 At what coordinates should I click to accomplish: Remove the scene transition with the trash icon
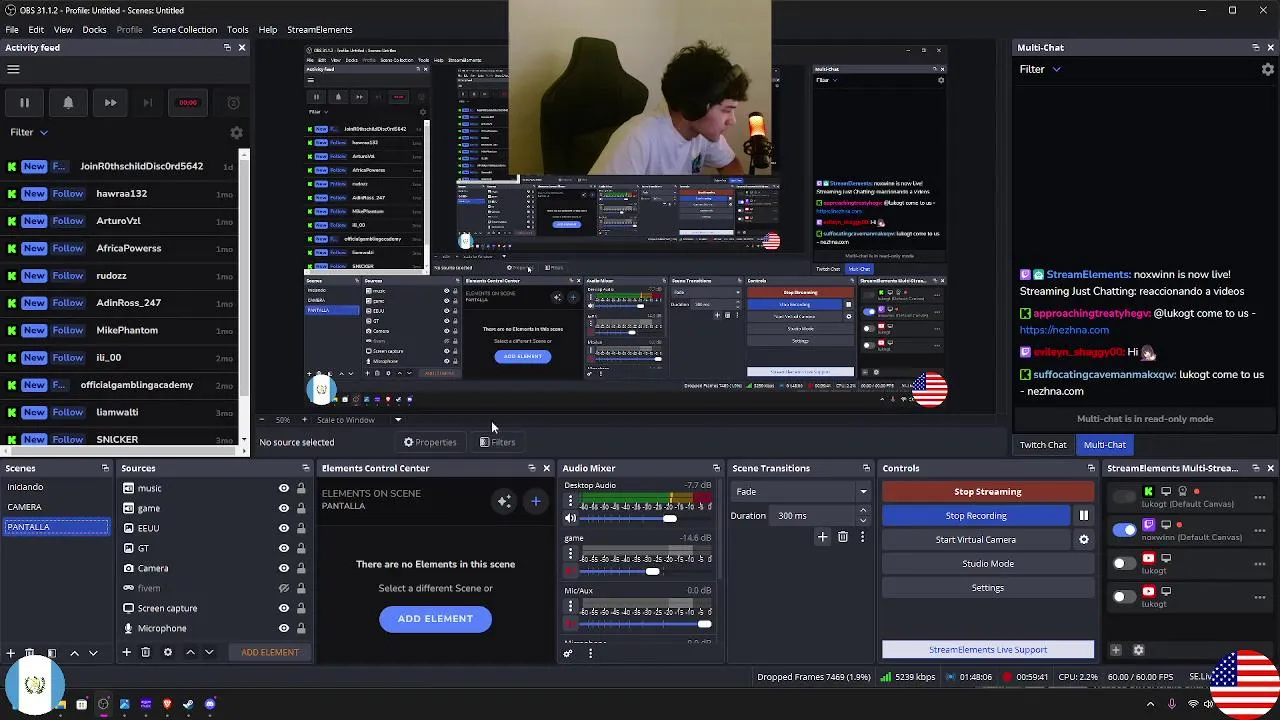(843, 537)
